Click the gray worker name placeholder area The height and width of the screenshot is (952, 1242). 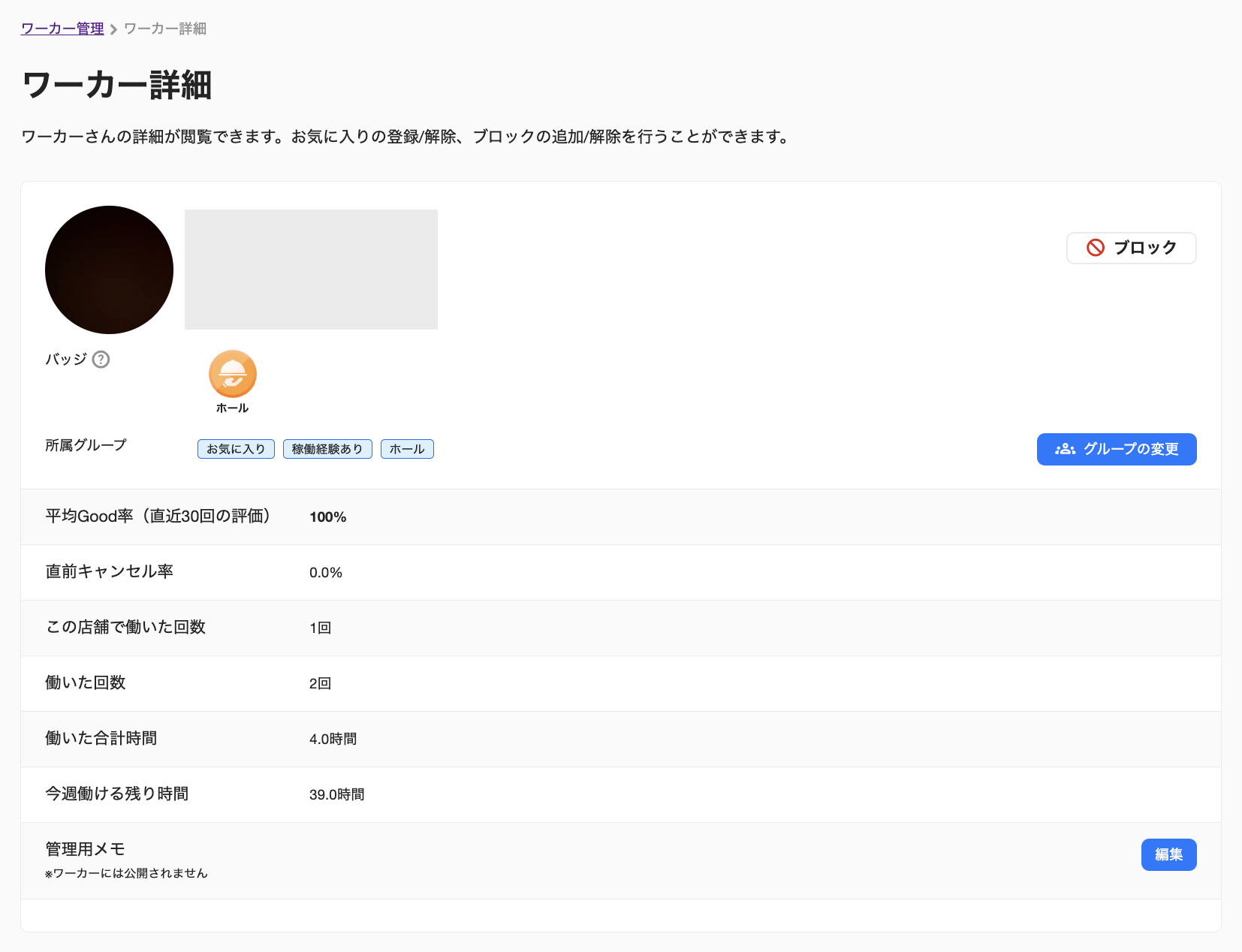click(x=311, y=269)
